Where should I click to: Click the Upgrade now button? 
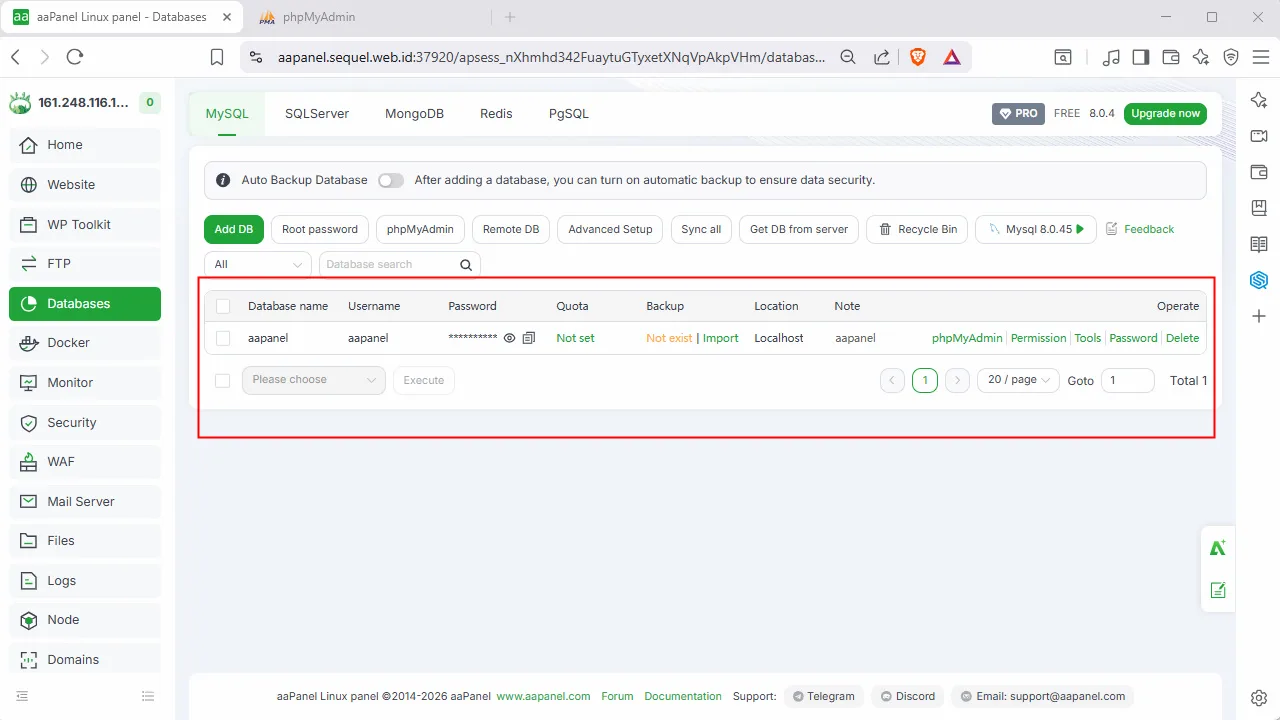pos(1165,114)
